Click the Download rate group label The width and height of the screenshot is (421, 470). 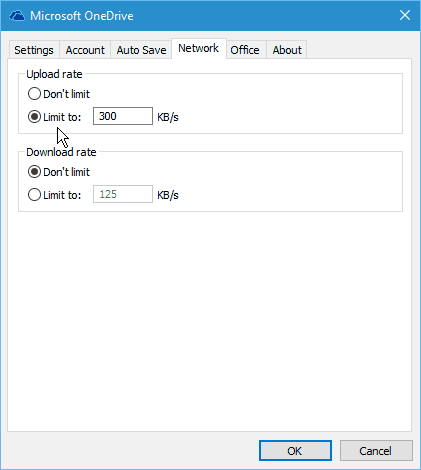click(61, 152)
